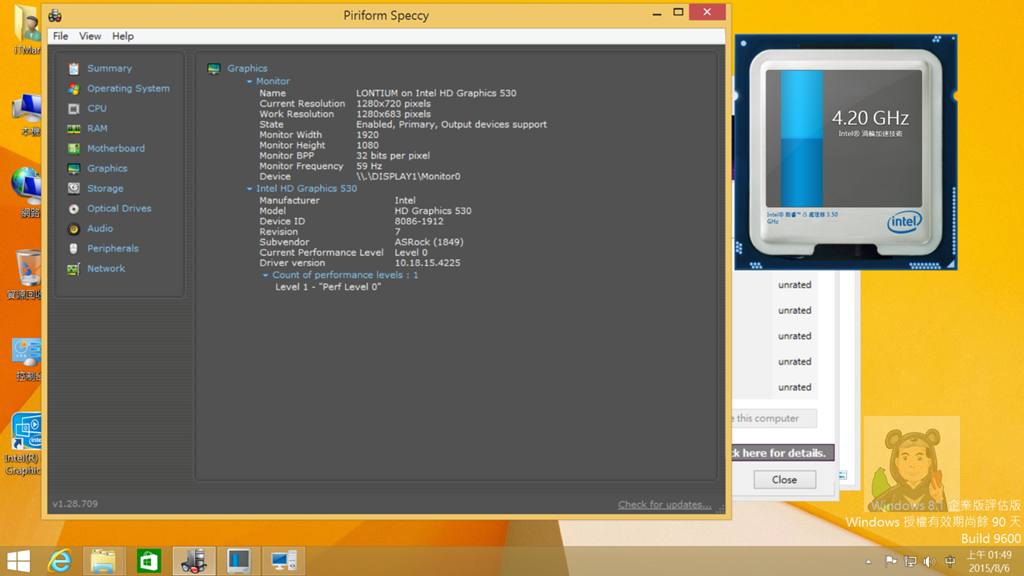Open the File menu

[61, 36]
